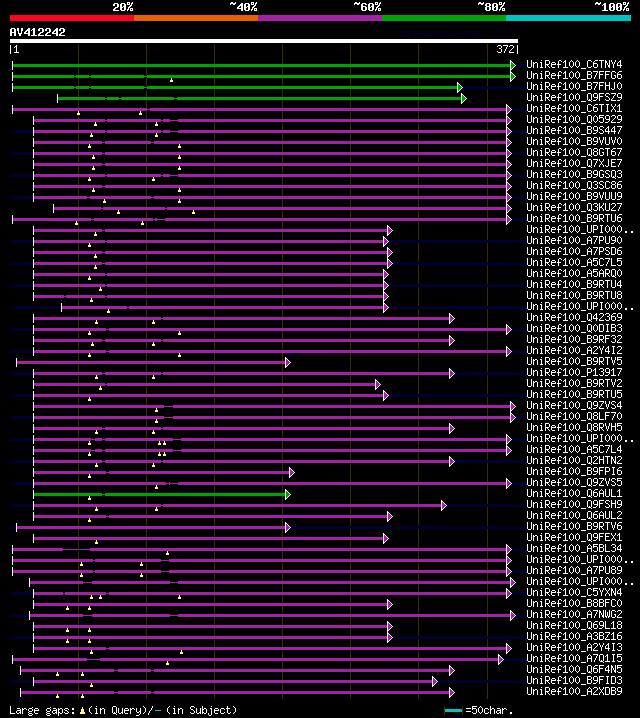
Task: Select the UniRef100_B9RTU4 label
Action: pos(574,284)
